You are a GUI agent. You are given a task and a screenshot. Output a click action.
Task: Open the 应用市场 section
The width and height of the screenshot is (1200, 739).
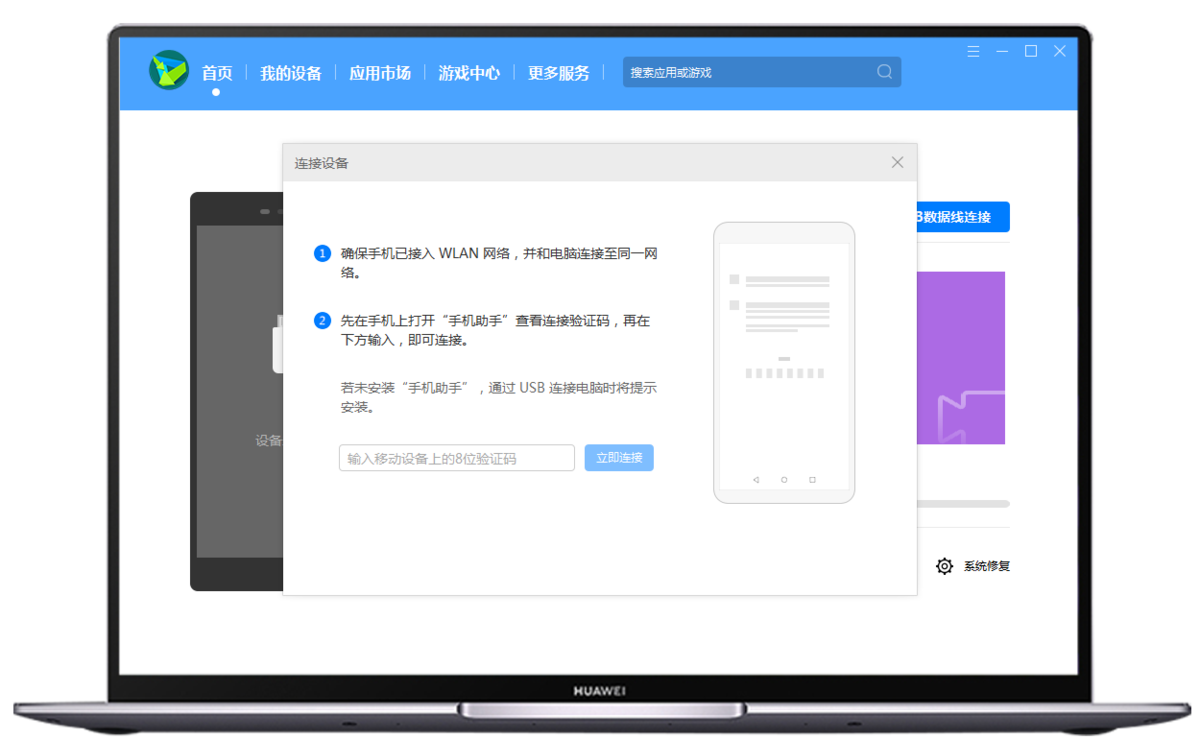pos(379,72)
